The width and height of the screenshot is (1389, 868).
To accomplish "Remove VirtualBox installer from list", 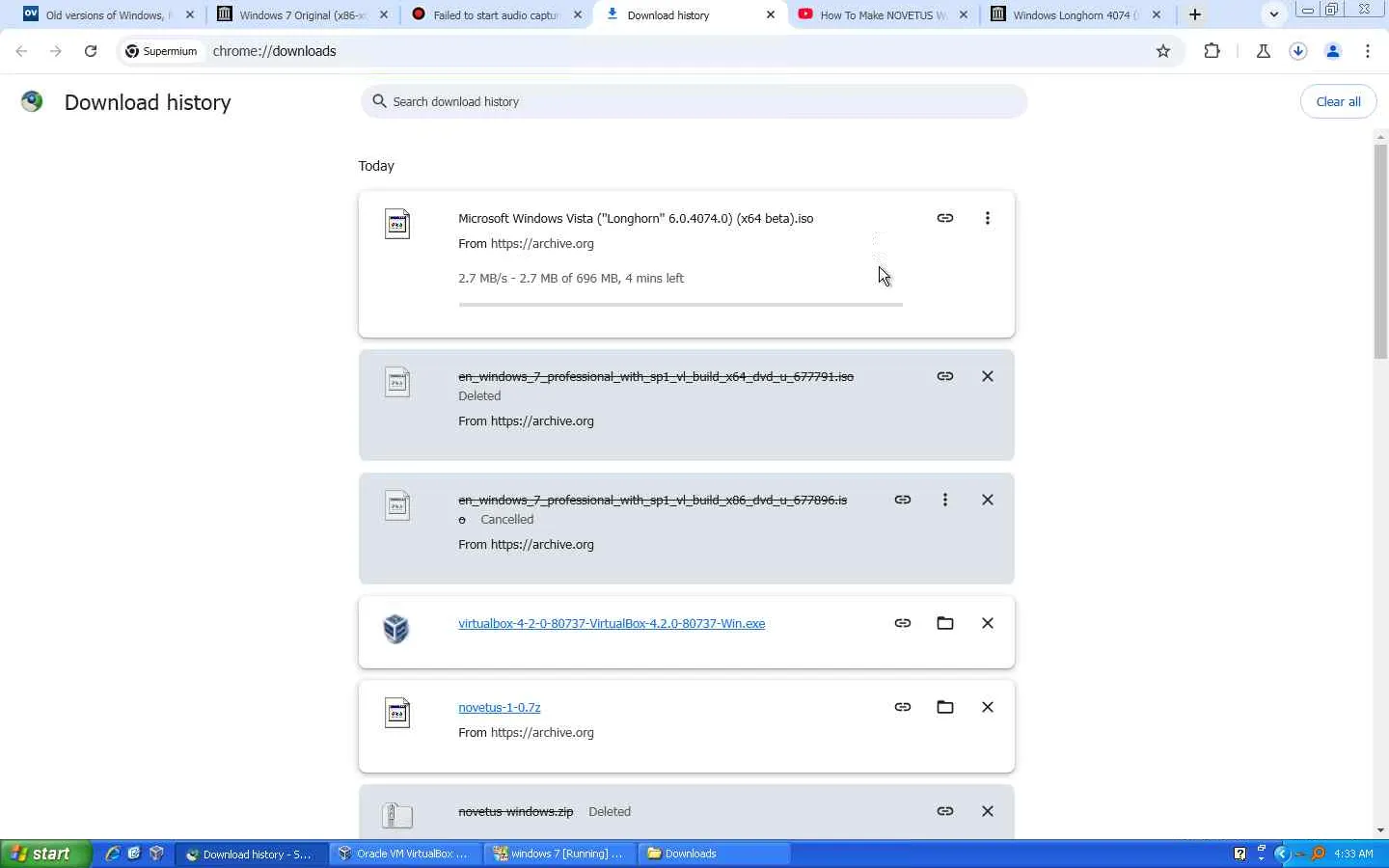I will [x=988, y=623].
